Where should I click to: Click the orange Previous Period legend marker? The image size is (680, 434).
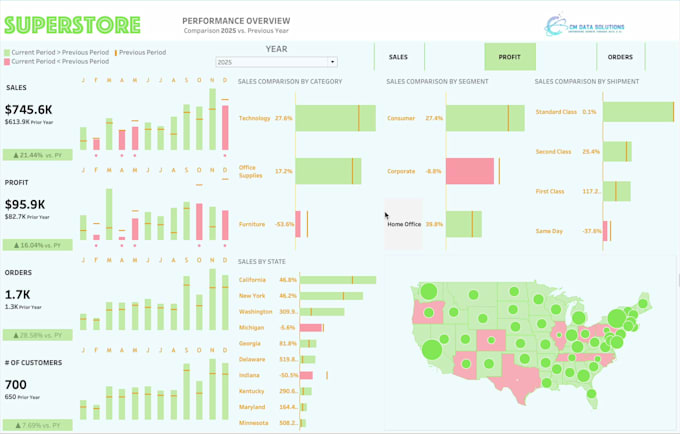click(x=116, y=52)
